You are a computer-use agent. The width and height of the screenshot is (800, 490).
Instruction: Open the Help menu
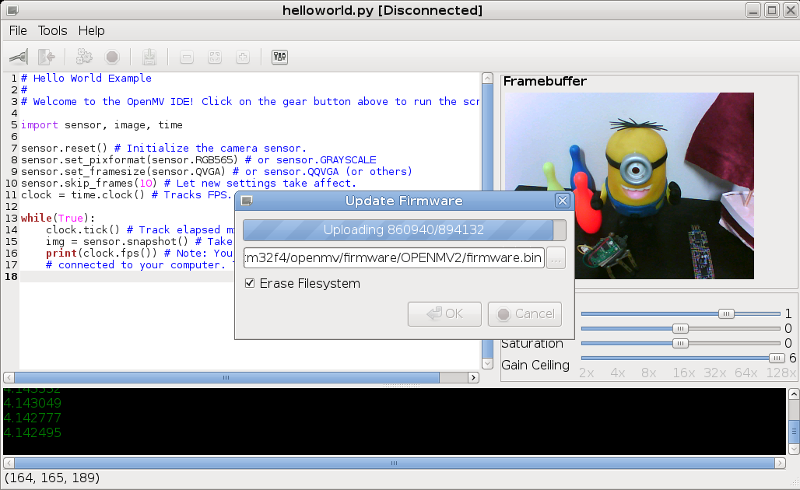pyautogui.click(x=91, y=31)
